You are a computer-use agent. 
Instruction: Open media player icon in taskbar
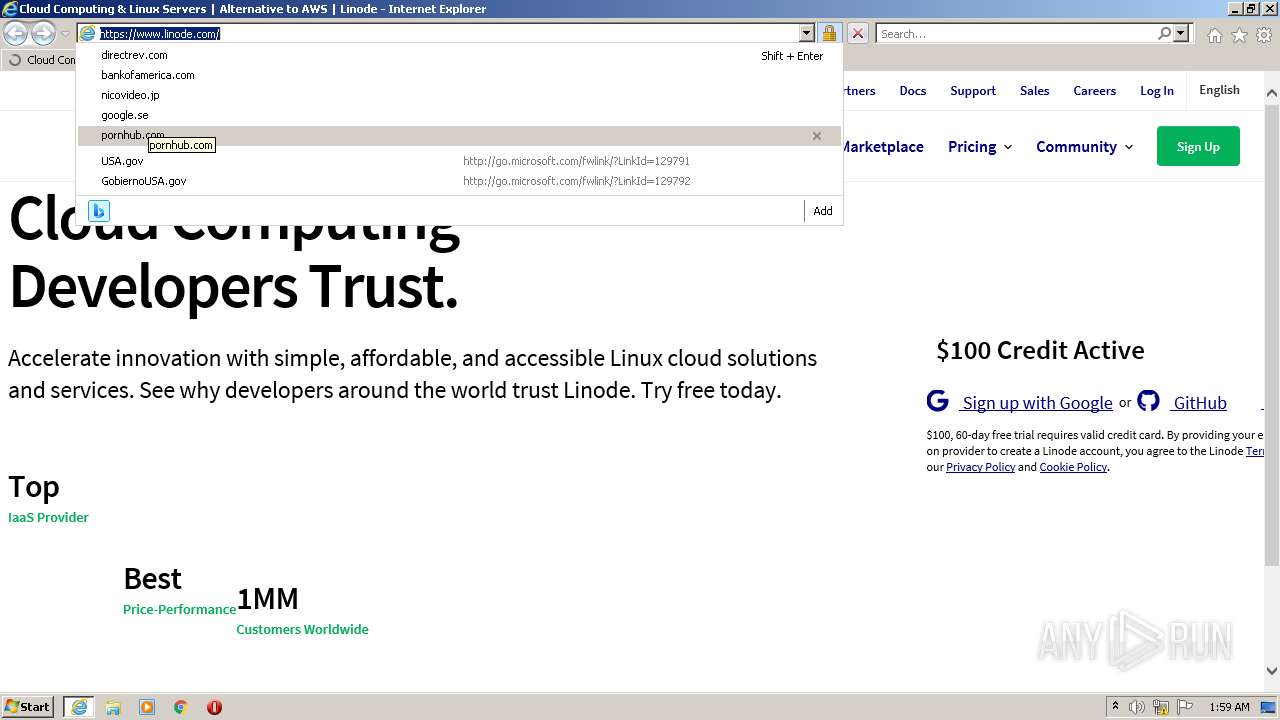147,707
